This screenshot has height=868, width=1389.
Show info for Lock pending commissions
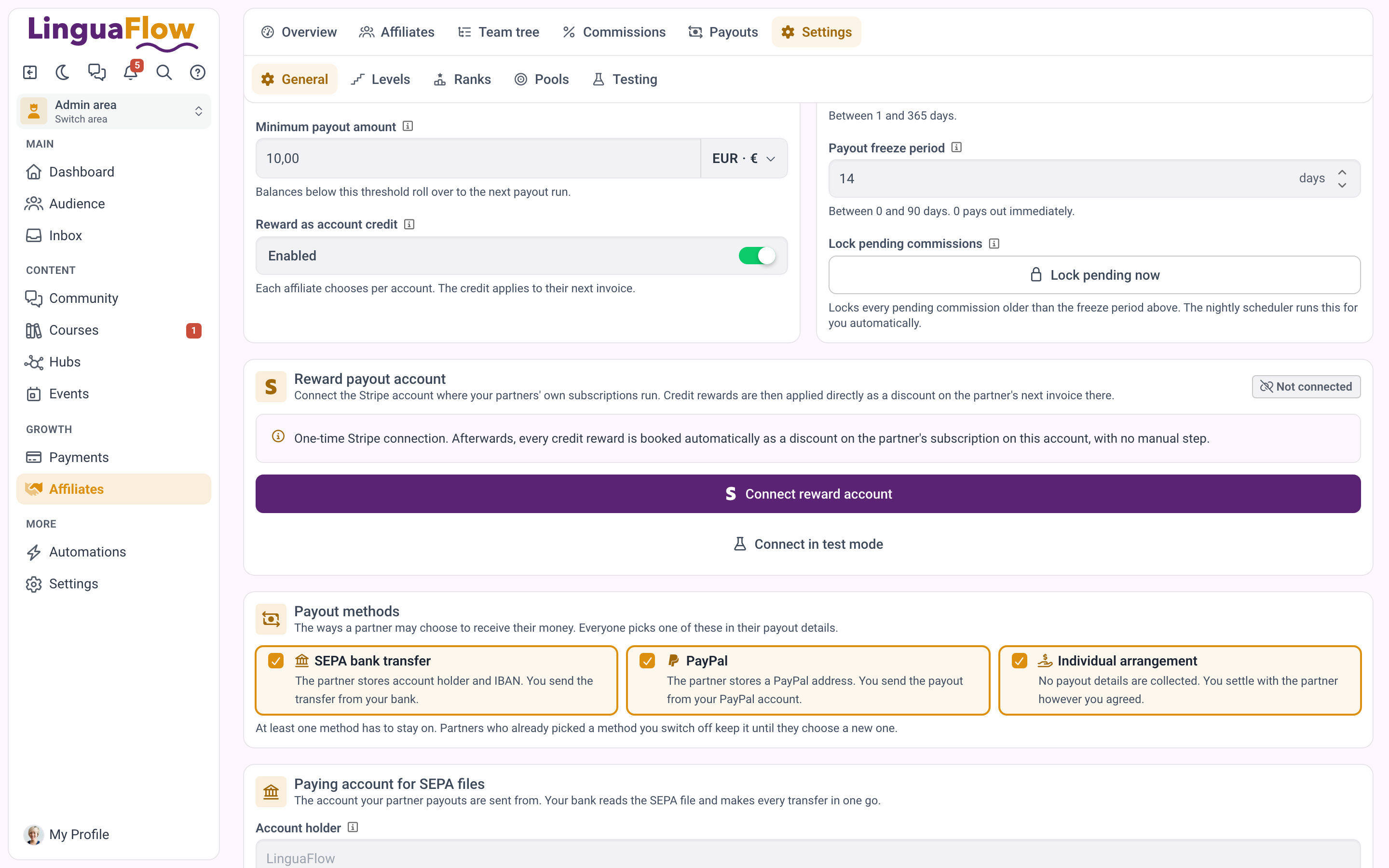coord(994,244)
